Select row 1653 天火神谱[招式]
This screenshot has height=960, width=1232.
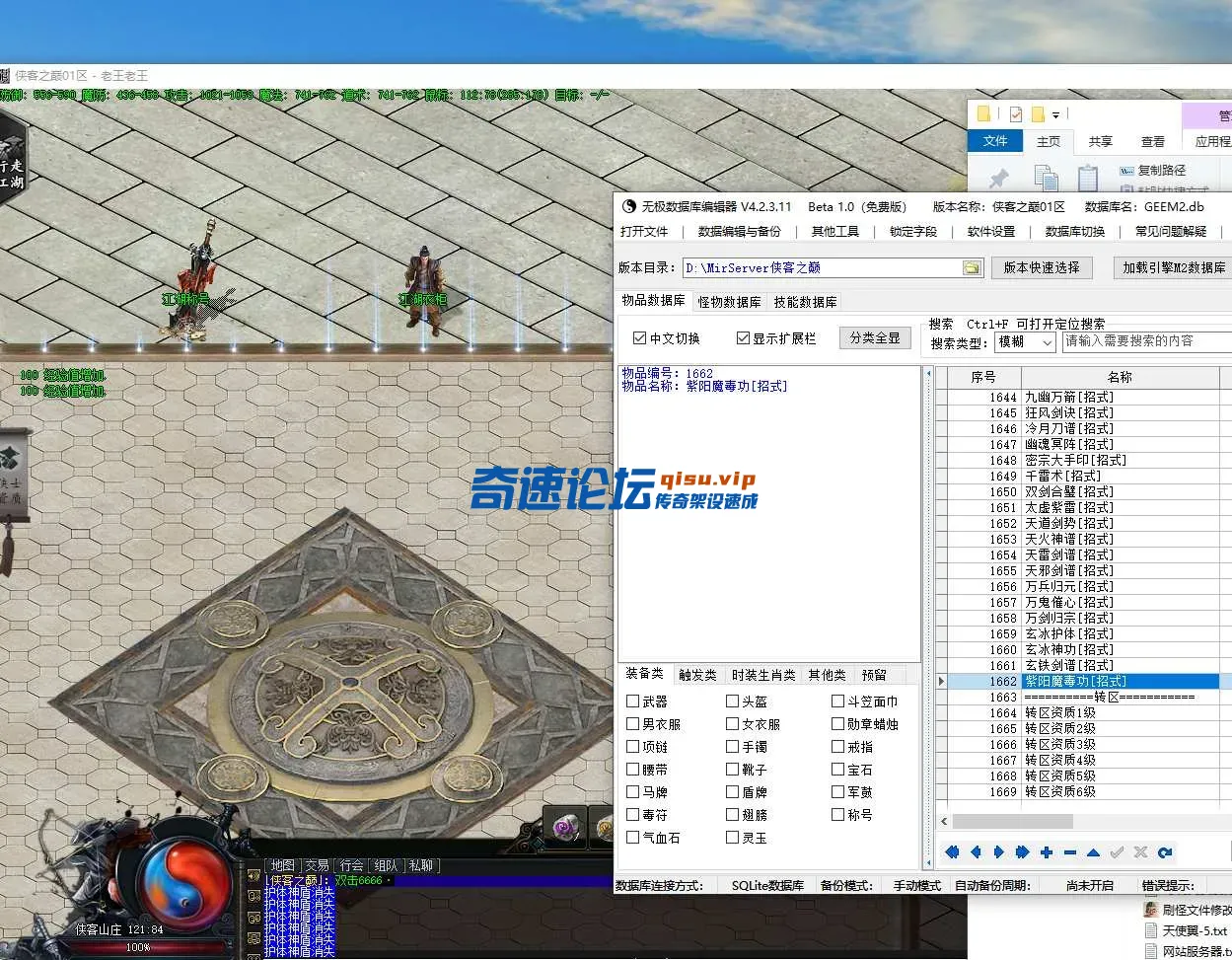tap(1083, 539)
